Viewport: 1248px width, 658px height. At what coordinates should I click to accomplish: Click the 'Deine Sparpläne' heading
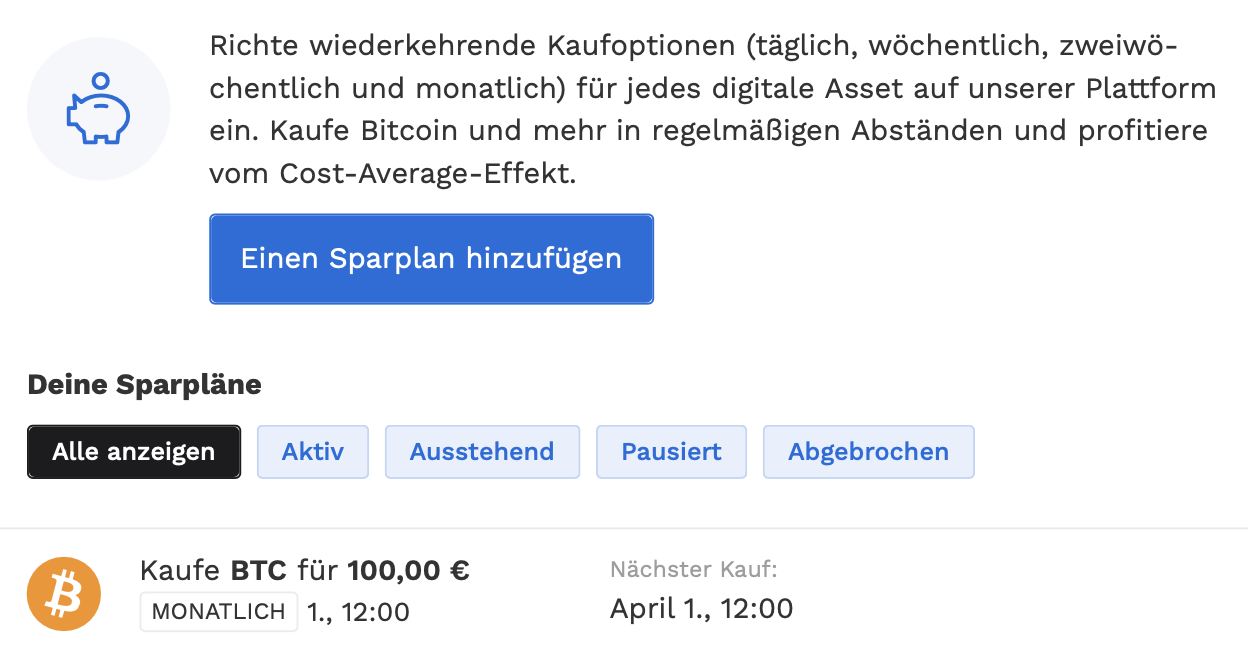144,385
